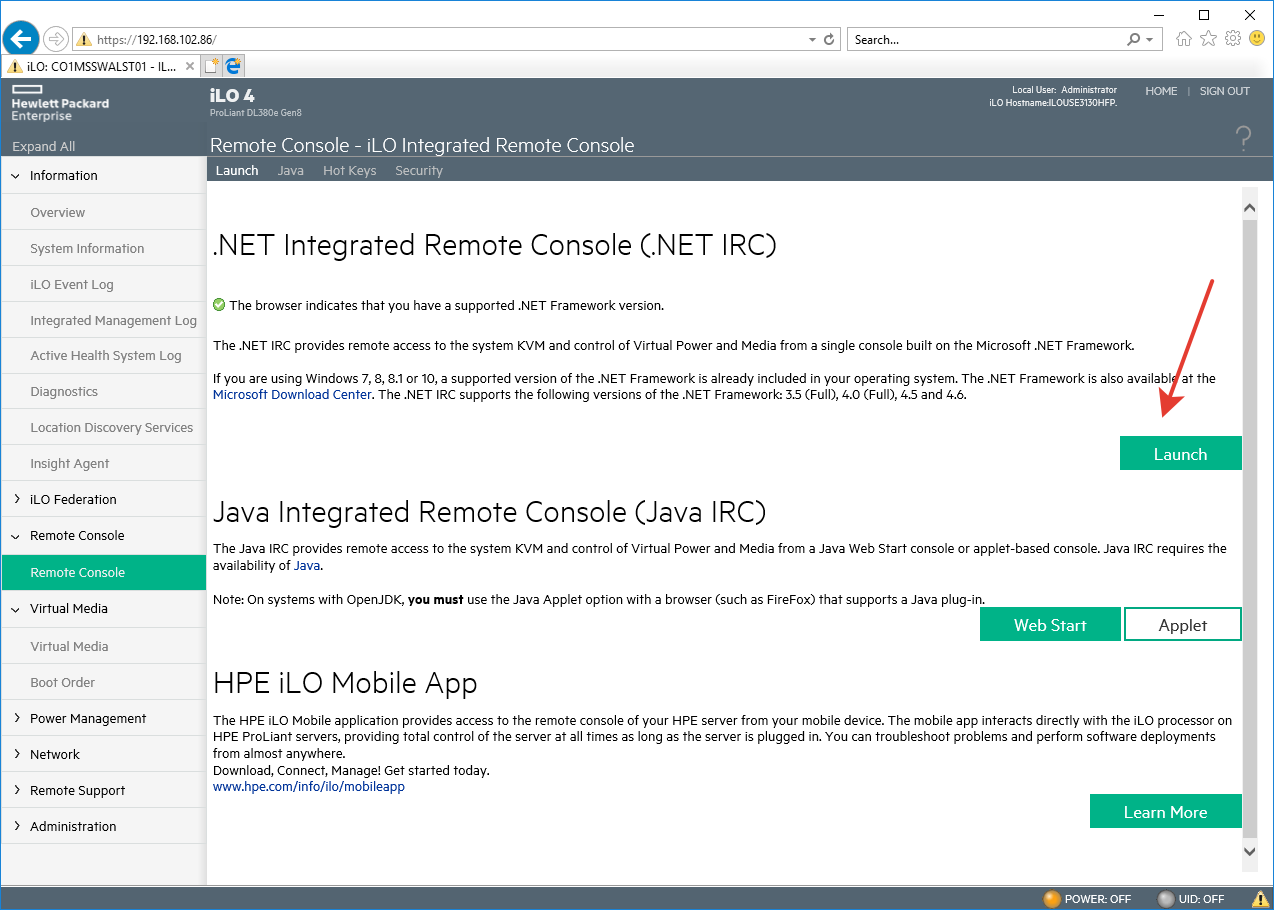Click the help question mark icon
Image resolution: width=1274 pixels, height=910 pixels.
[x=1243, y=138]
